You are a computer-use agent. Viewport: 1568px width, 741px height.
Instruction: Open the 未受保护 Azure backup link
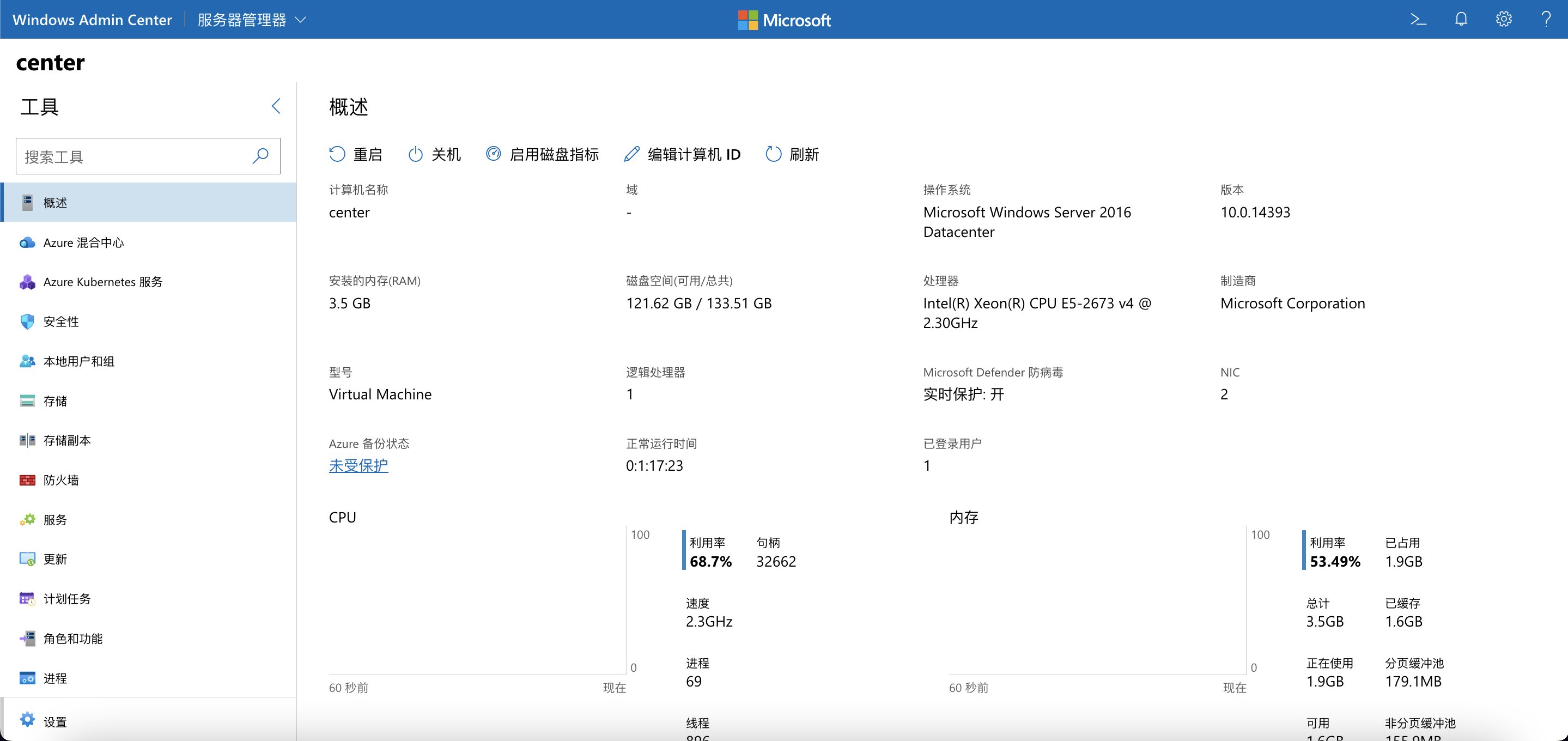tap(358, 465)
